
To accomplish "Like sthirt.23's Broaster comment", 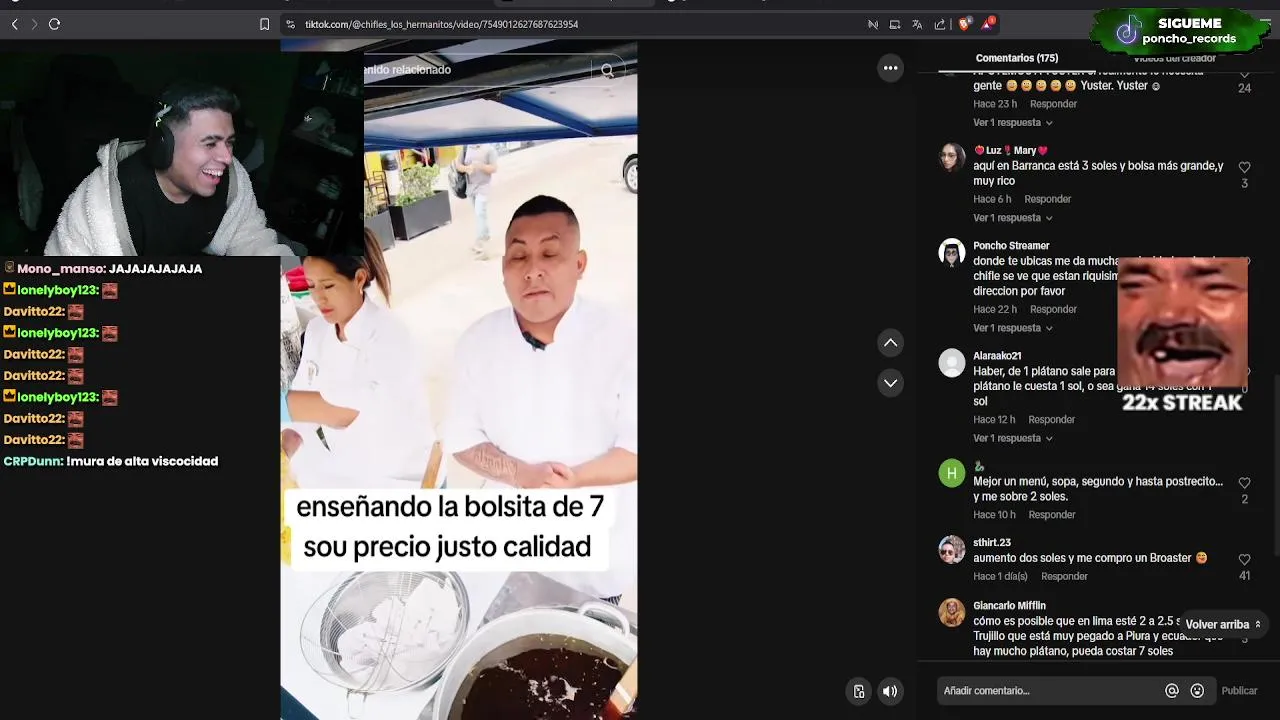I will tap(1244, 560).
